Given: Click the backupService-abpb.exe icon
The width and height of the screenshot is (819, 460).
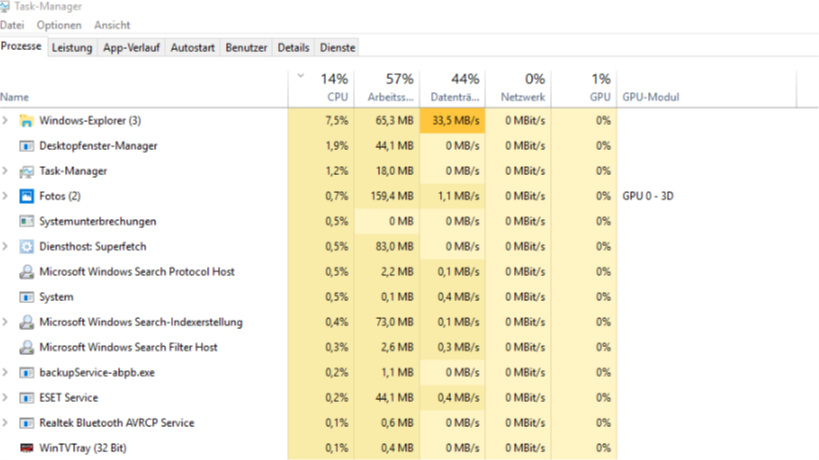Looking at the screenshot, I should (26, 373).
